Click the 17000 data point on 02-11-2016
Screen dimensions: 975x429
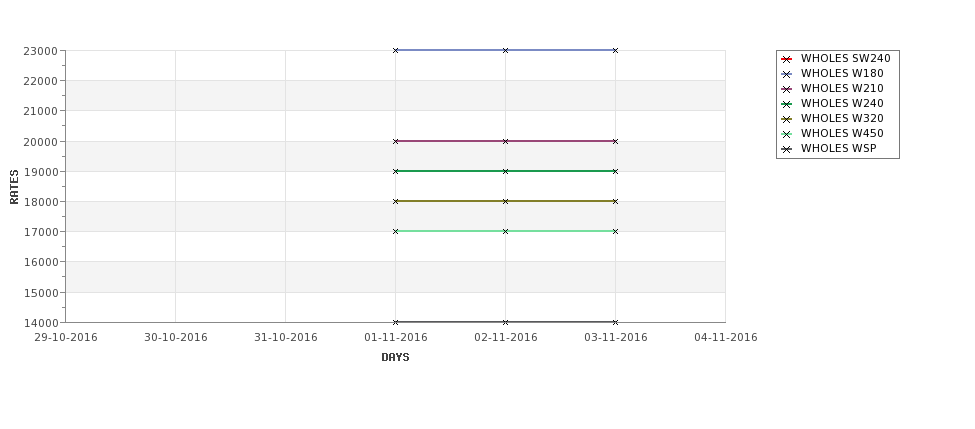(x=505, y=231)
